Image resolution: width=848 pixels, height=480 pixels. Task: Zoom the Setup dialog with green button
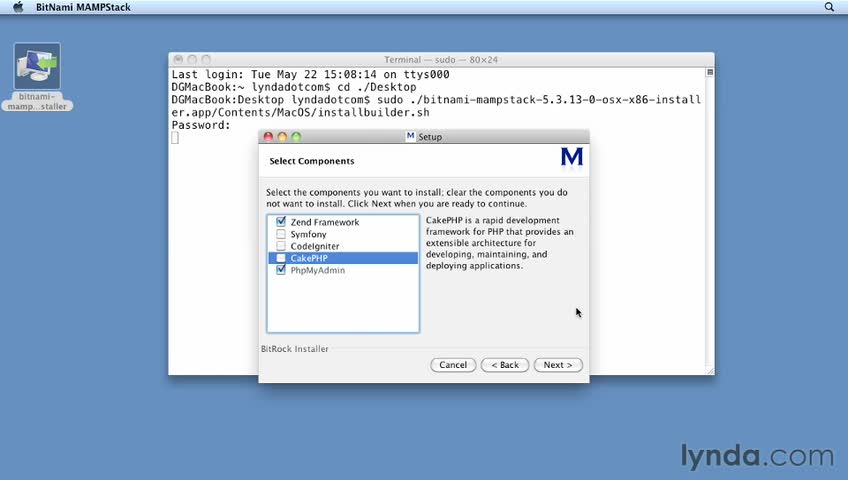point(296,137)
